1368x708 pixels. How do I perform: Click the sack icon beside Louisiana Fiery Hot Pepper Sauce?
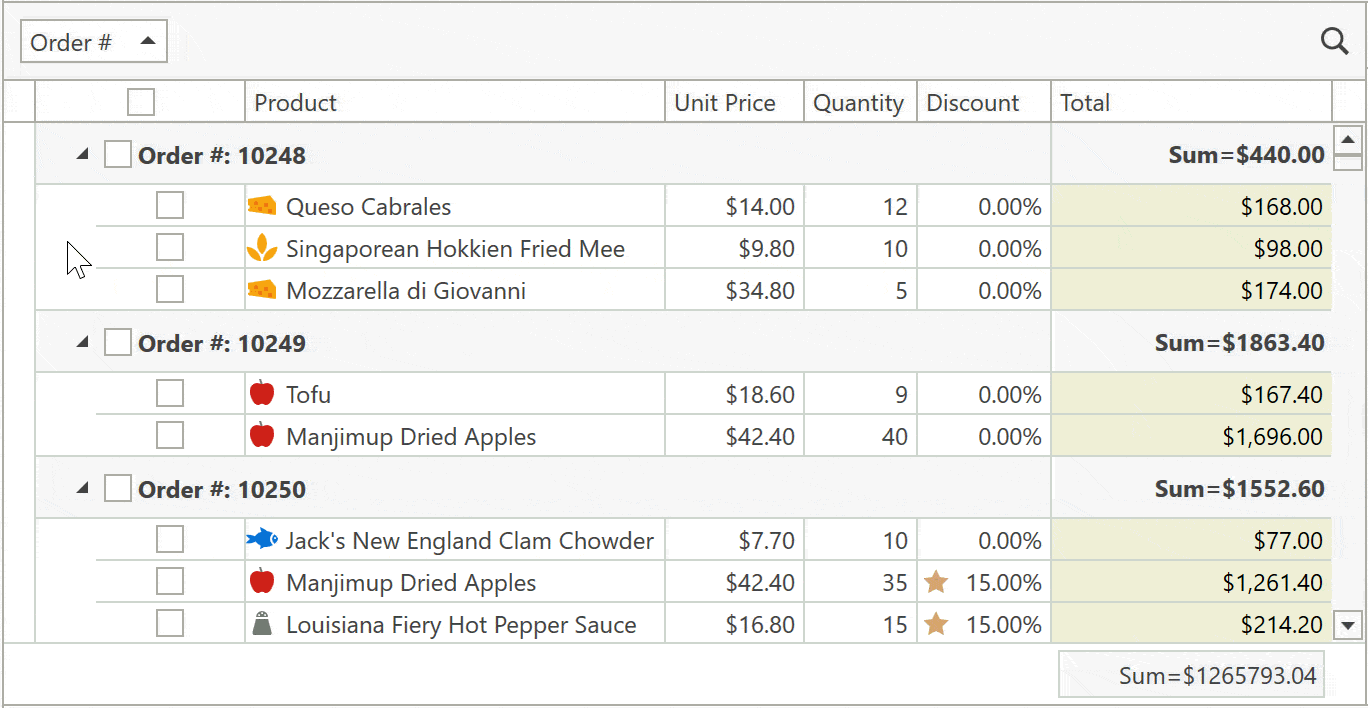(262, 623)
